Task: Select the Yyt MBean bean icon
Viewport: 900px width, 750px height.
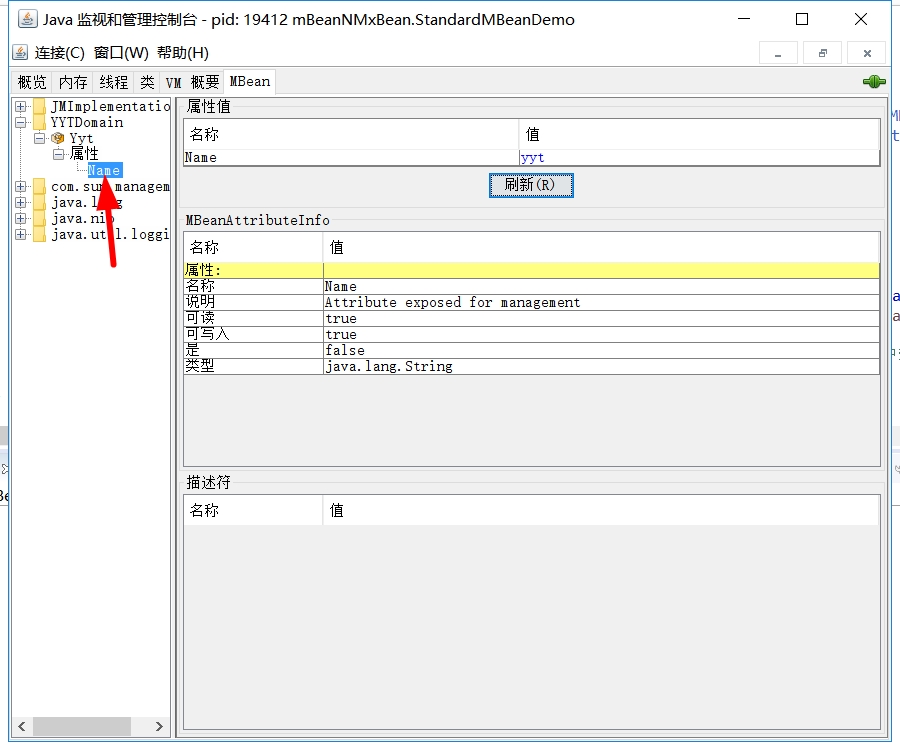Action: [57, 138]
